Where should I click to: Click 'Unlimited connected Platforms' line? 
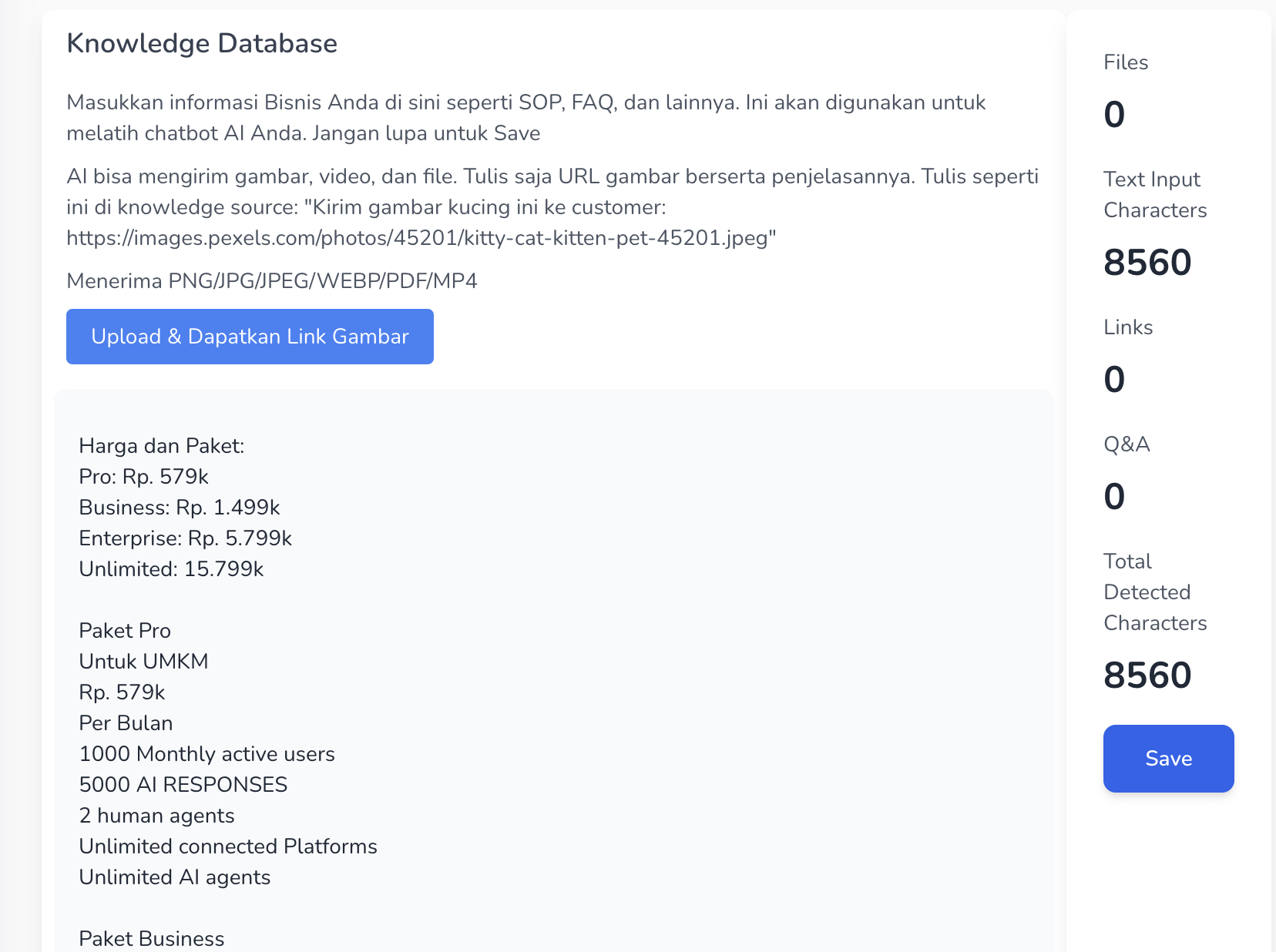click(228, 846)
